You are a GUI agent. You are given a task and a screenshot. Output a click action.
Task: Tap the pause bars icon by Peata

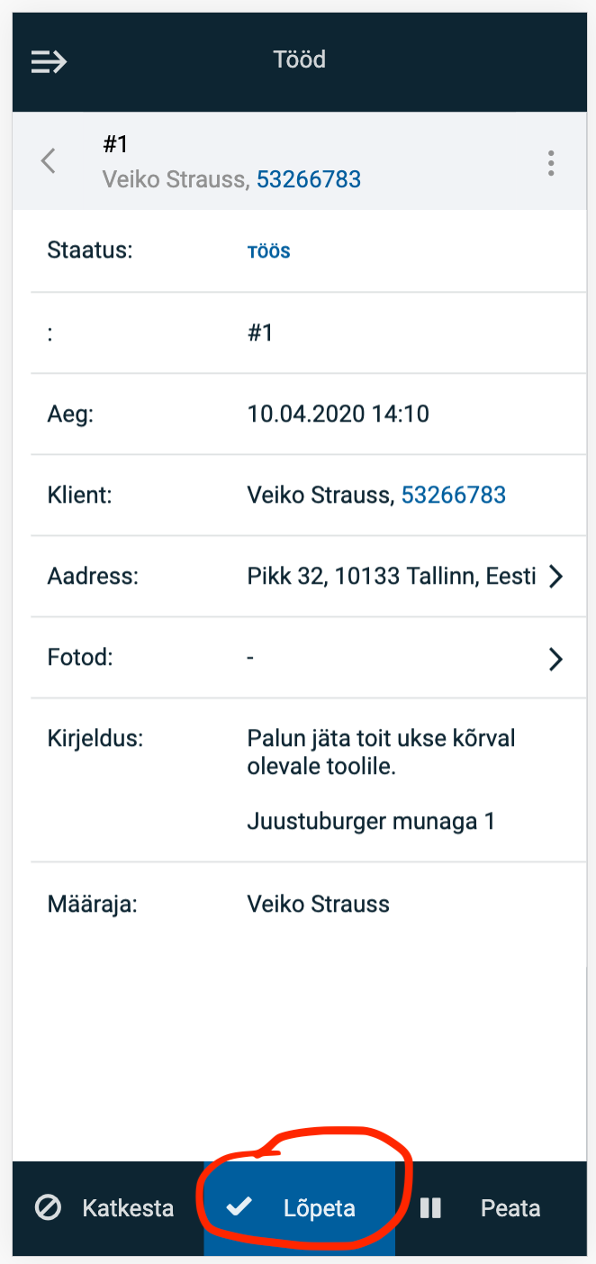tap(431, 1207)
